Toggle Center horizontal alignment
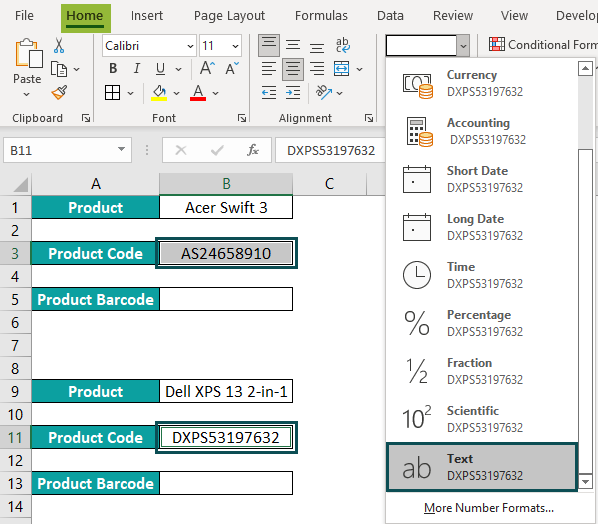Screen dimensions: 598x524 [x=293, y=69]
